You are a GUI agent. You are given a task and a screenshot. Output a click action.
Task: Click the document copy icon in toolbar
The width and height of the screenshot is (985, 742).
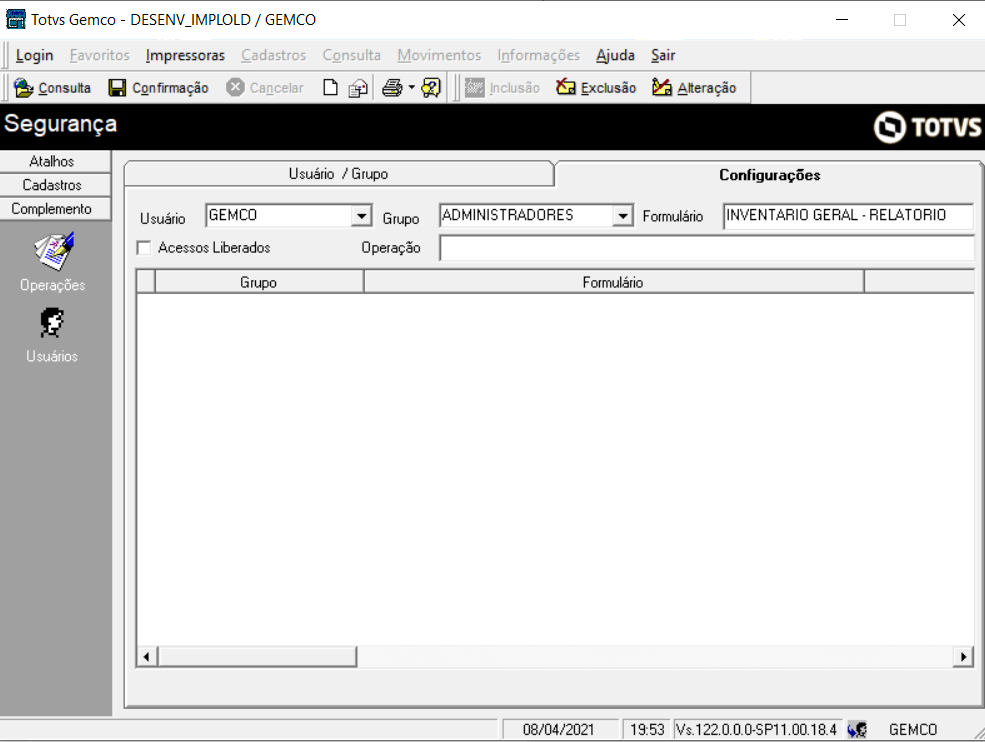(x=358, y=87)
